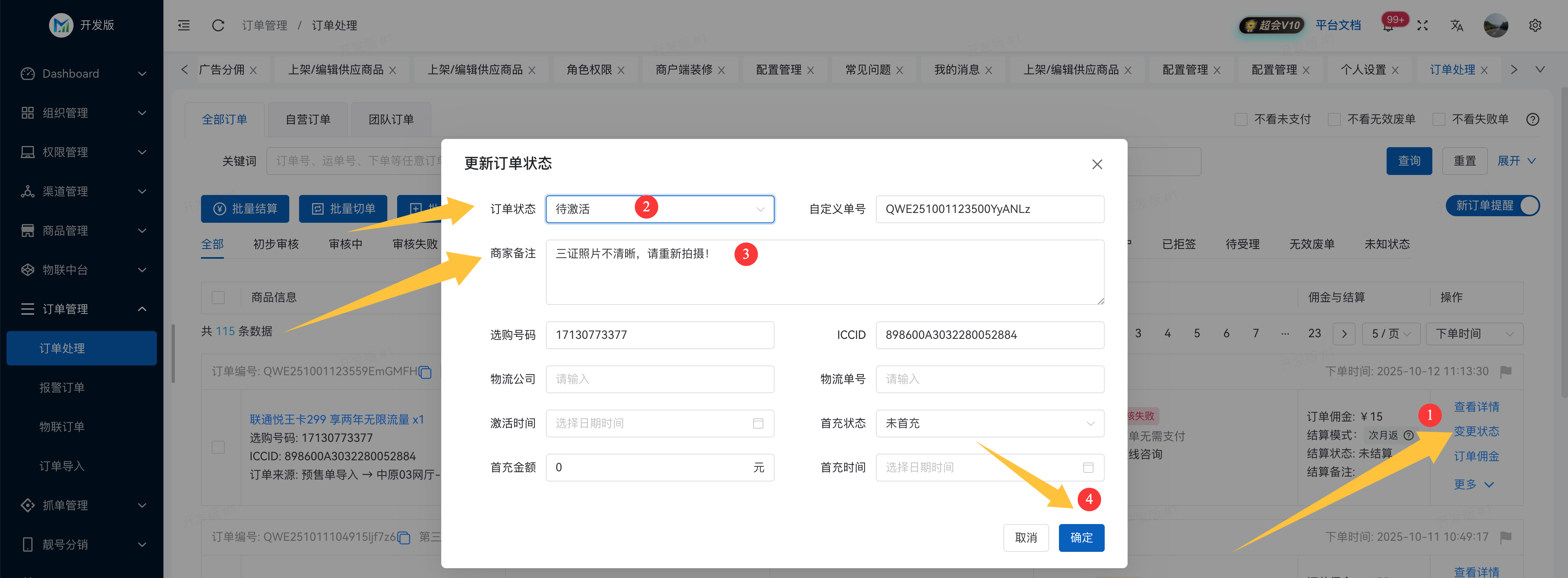Enter fullscreen mode via expand icon

(1423, 26)
